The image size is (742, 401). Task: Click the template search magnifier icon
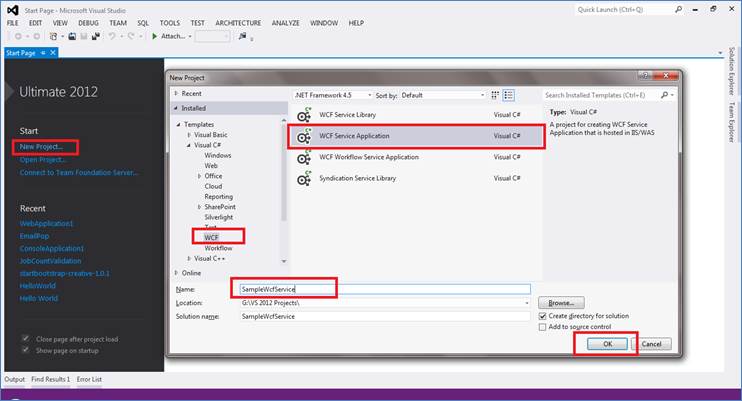pyautogui.click(x=665, y=95)
